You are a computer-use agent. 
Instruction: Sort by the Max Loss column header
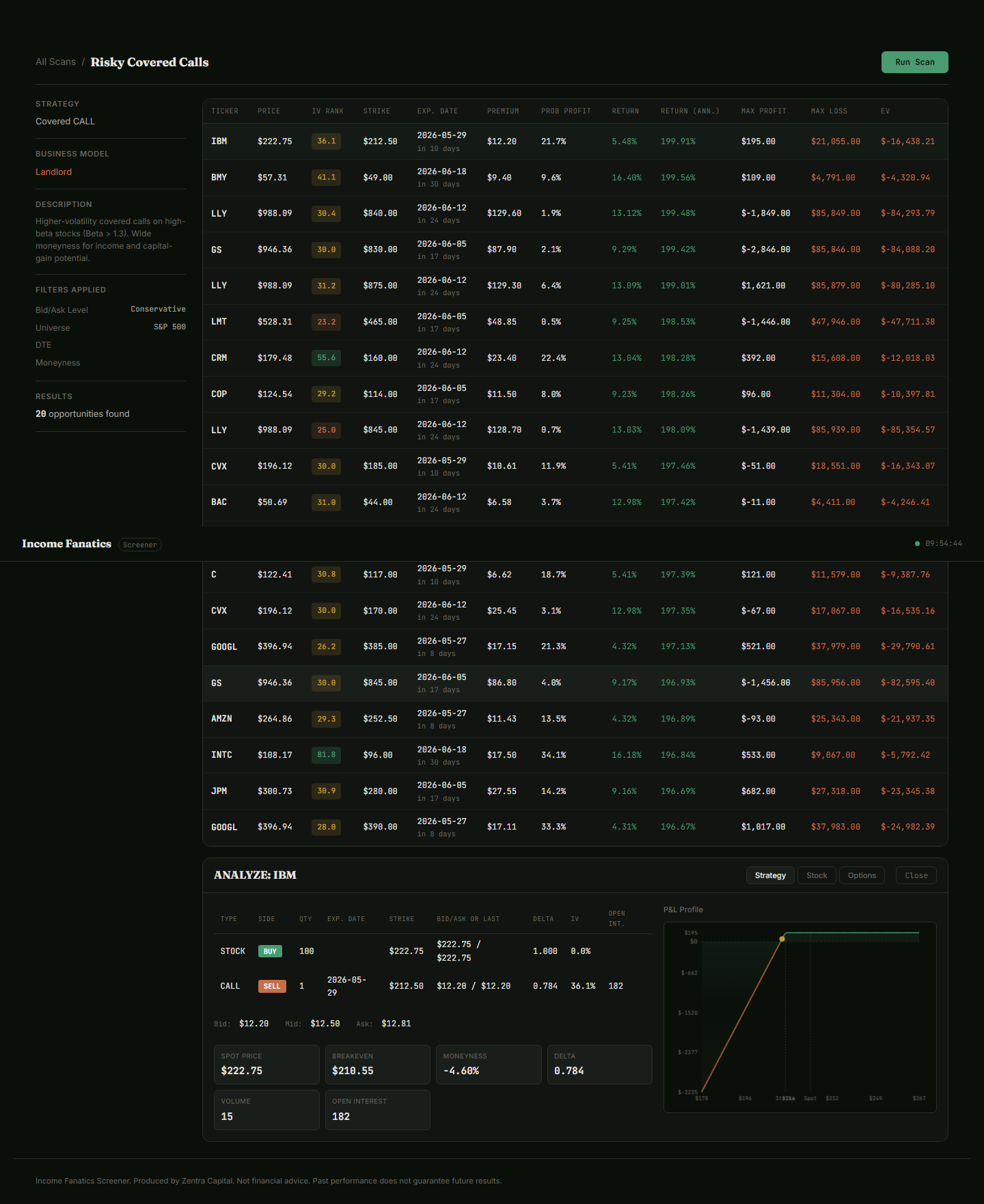click(829, 111)
